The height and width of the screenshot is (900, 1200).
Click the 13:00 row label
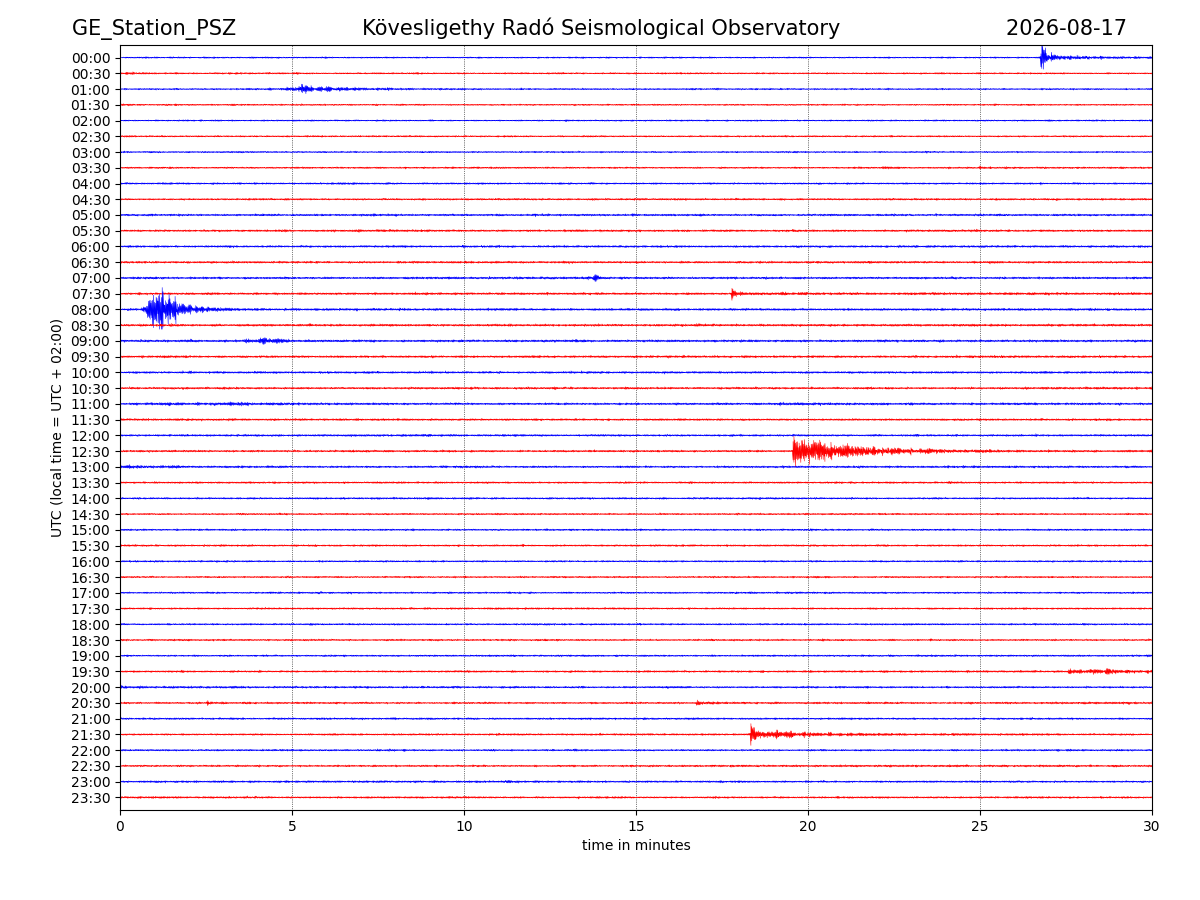91,467
